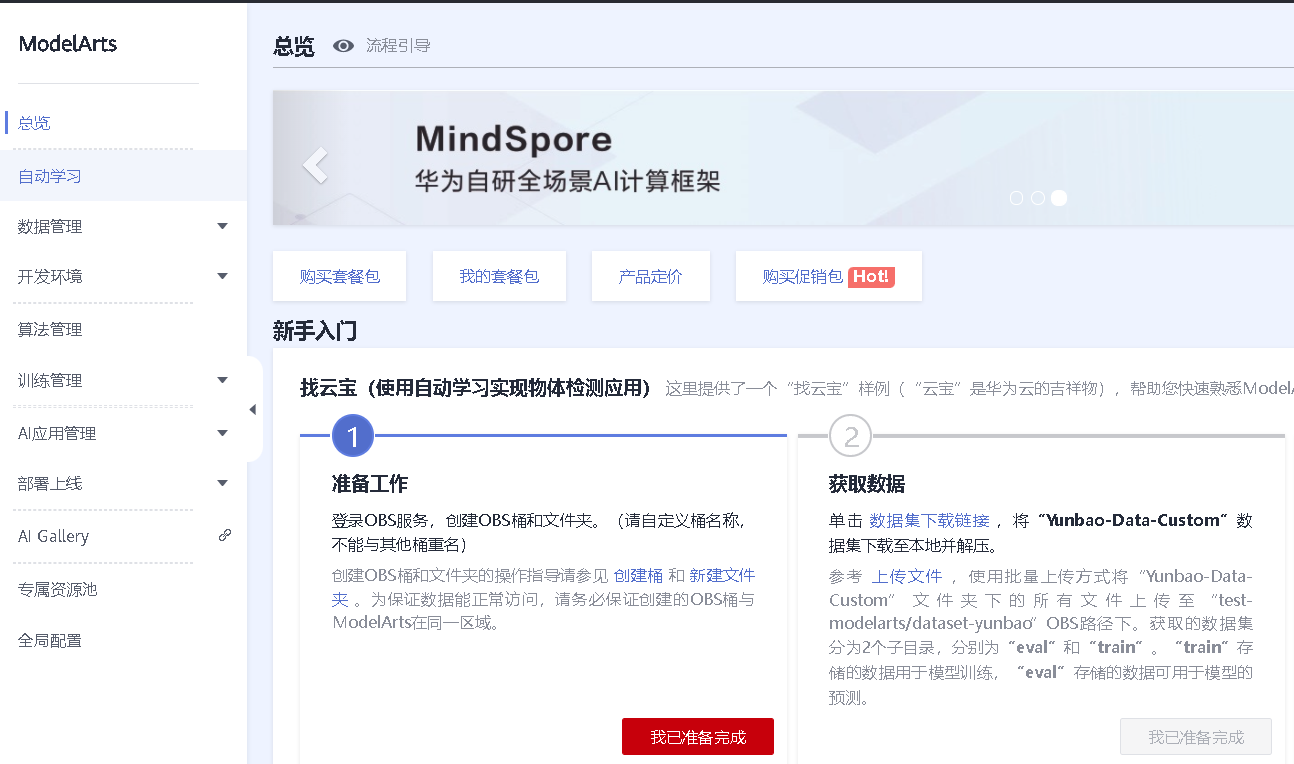Go to previous banner slide arrow
Screen dimensions: 1294x764
click(315, 165)
